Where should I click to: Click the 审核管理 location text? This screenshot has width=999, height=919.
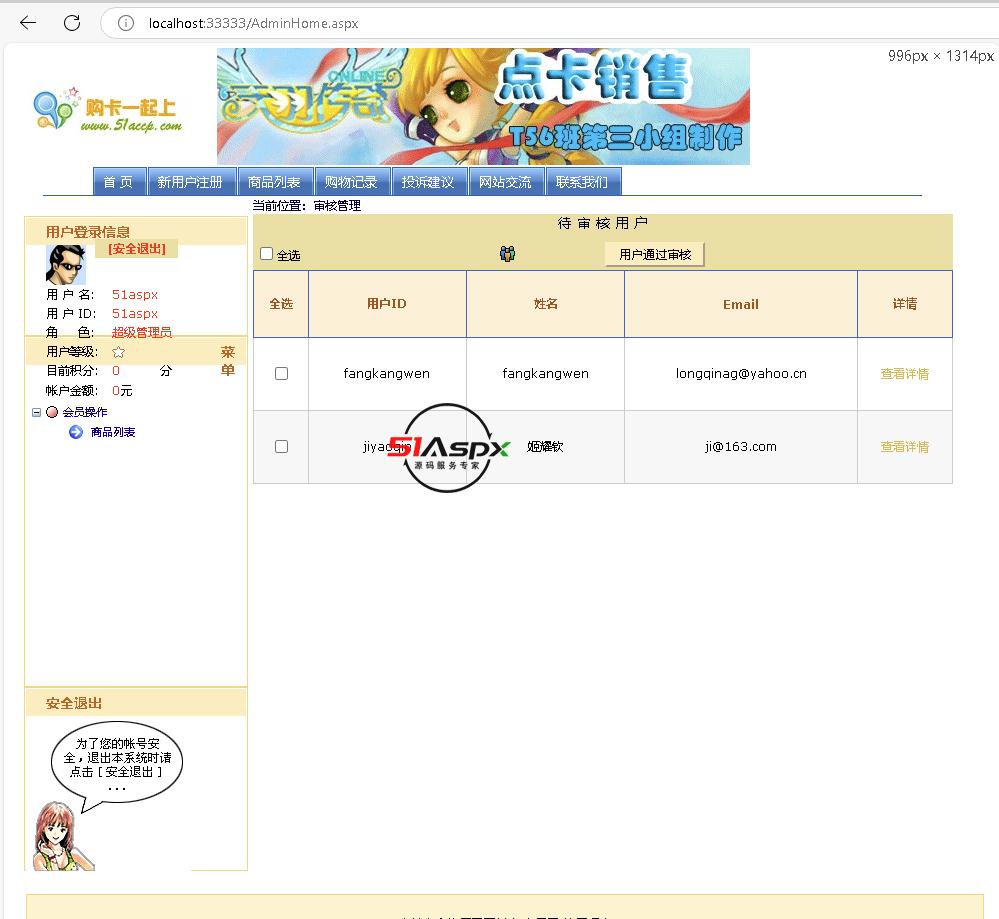(337, 206)
